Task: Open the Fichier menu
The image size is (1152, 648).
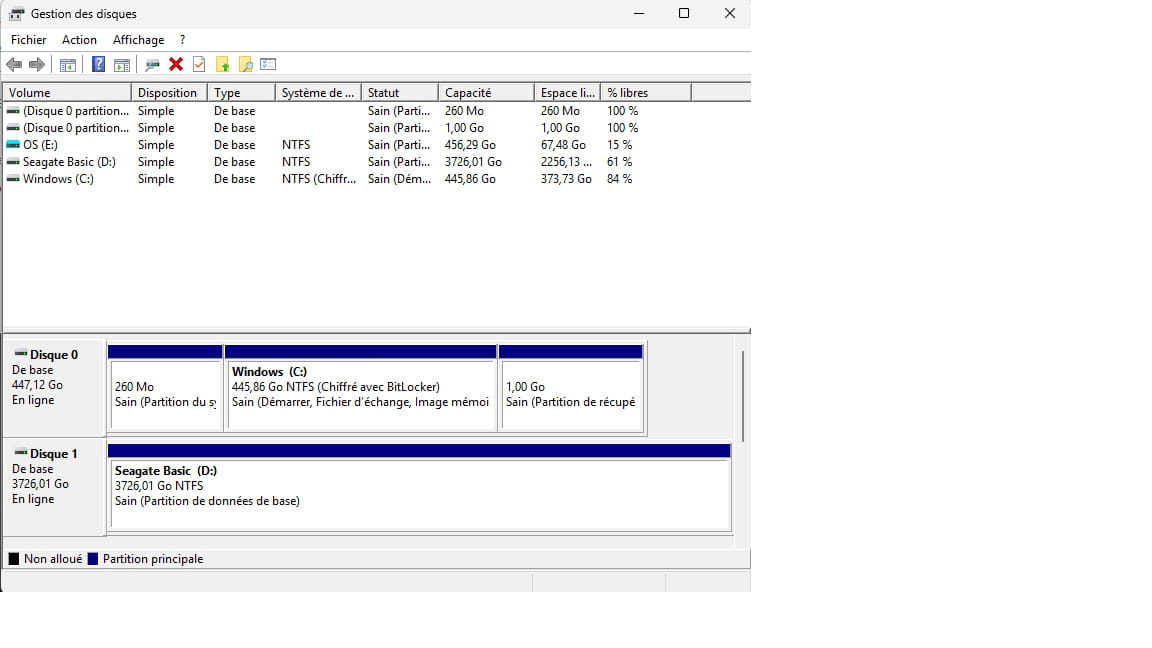Action: (28, 40)
